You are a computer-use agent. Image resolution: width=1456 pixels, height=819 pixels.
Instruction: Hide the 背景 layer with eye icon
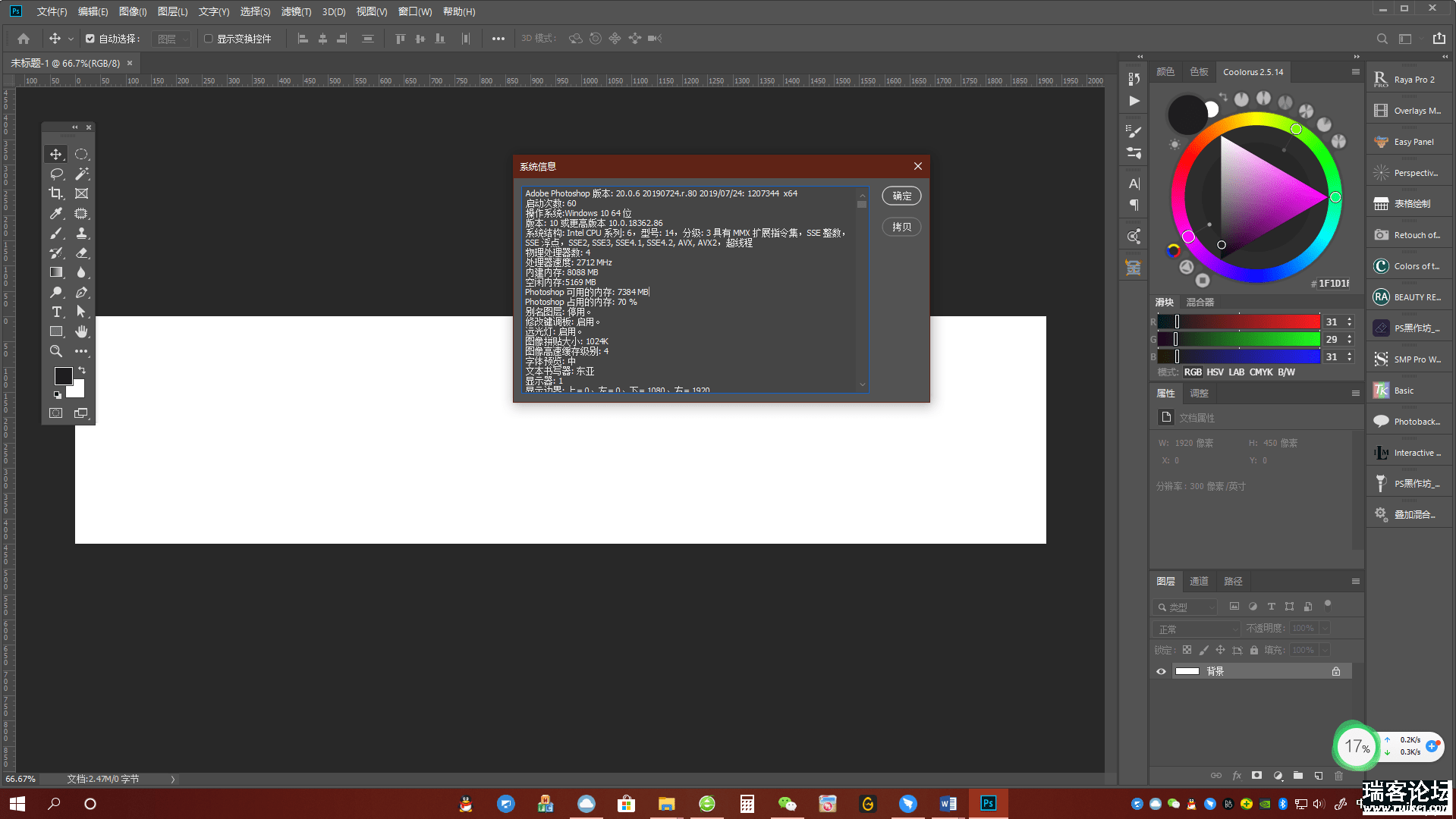tap(1161, 671)
